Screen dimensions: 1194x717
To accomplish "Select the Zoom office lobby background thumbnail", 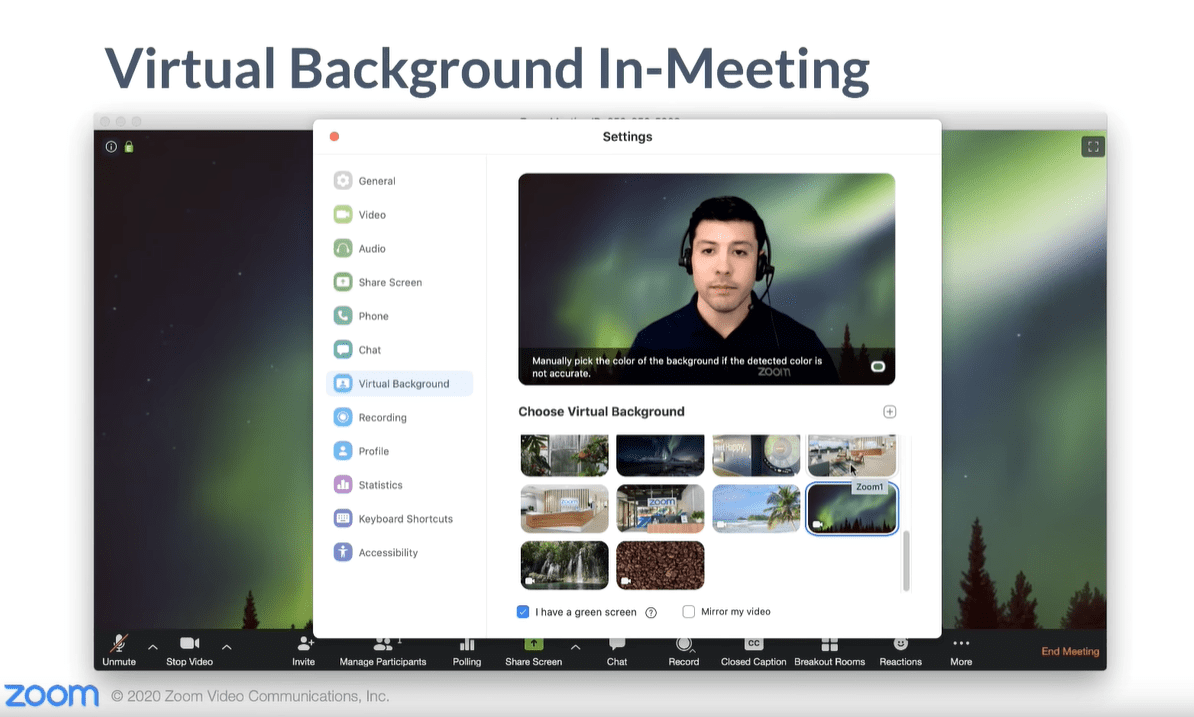I will point(660,508).
